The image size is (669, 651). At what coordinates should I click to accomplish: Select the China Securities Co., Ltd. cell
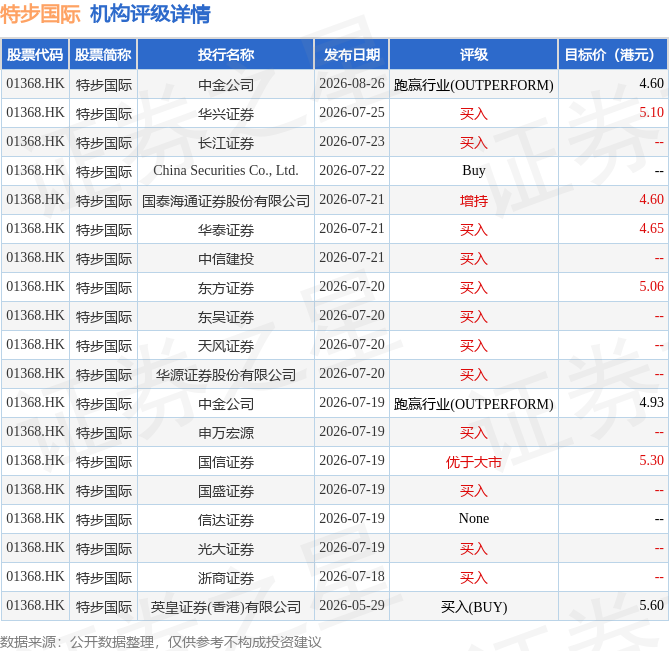click(x=226, y=171)
